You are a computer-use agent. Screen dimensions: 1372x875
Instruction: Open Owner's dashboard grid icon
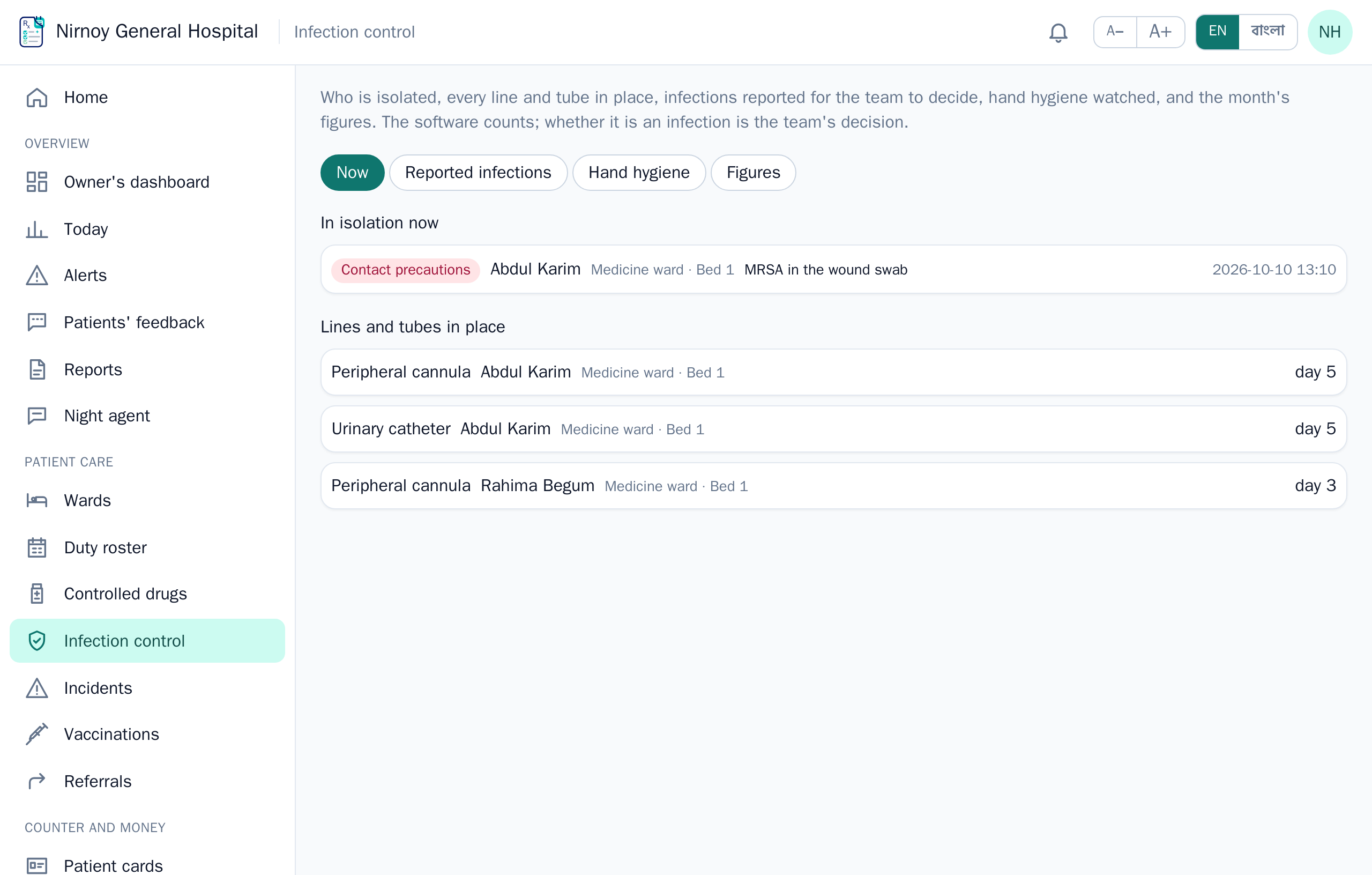coord(37,182)
